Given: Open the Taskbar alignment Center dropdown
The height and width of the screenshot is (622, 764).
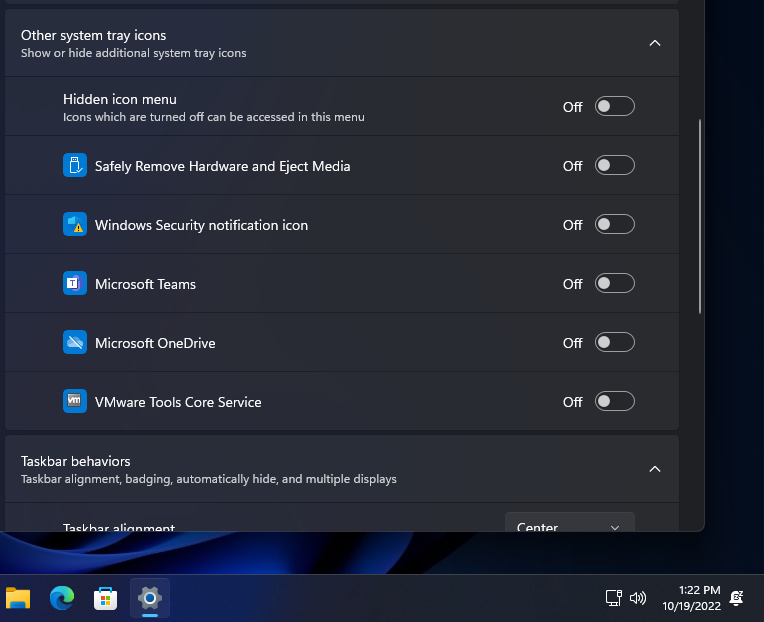Looking at the screenshot, I should click(570, 524).
